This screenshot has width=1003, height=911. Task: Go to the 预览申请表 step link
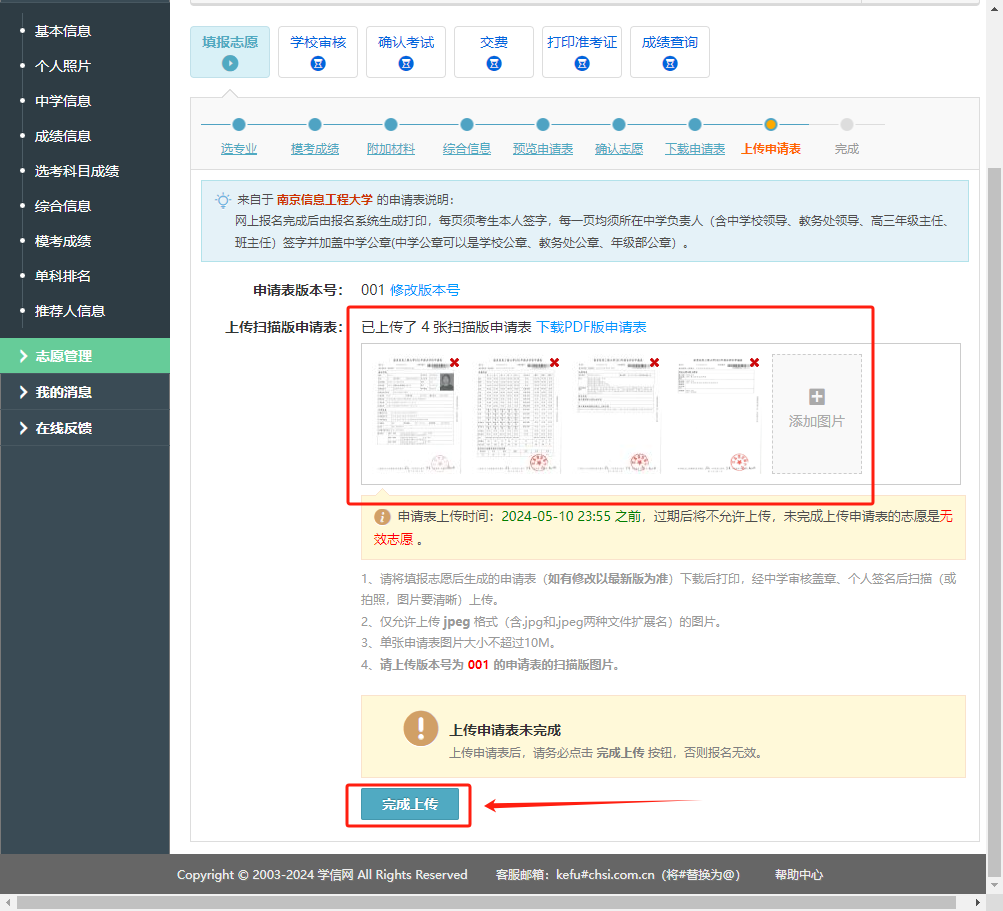pyautogui.click(x=543, y=148)
